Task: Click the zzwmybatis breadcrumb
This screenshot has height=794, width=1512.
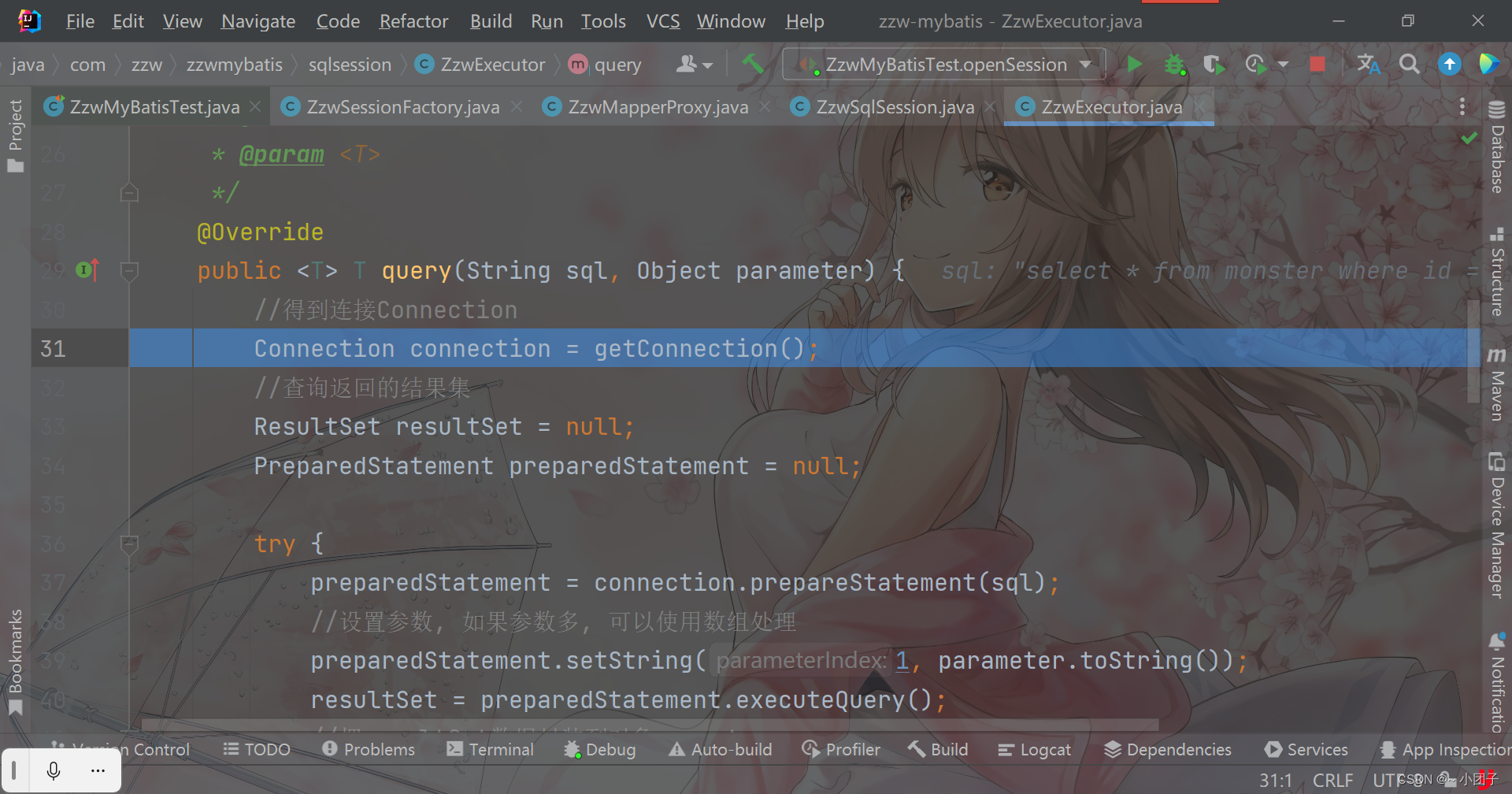Action: click(x=234, y=65)
